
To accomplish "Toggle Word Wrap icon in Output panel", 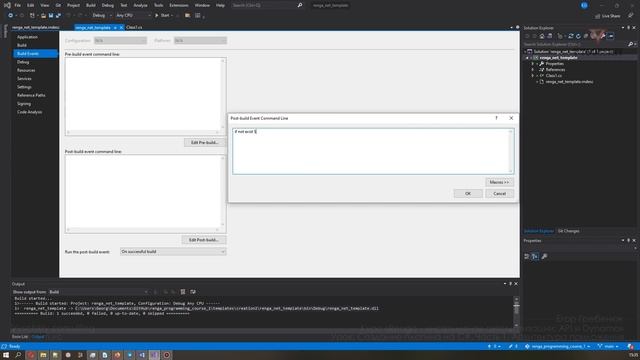I will [x=193, y=292].
